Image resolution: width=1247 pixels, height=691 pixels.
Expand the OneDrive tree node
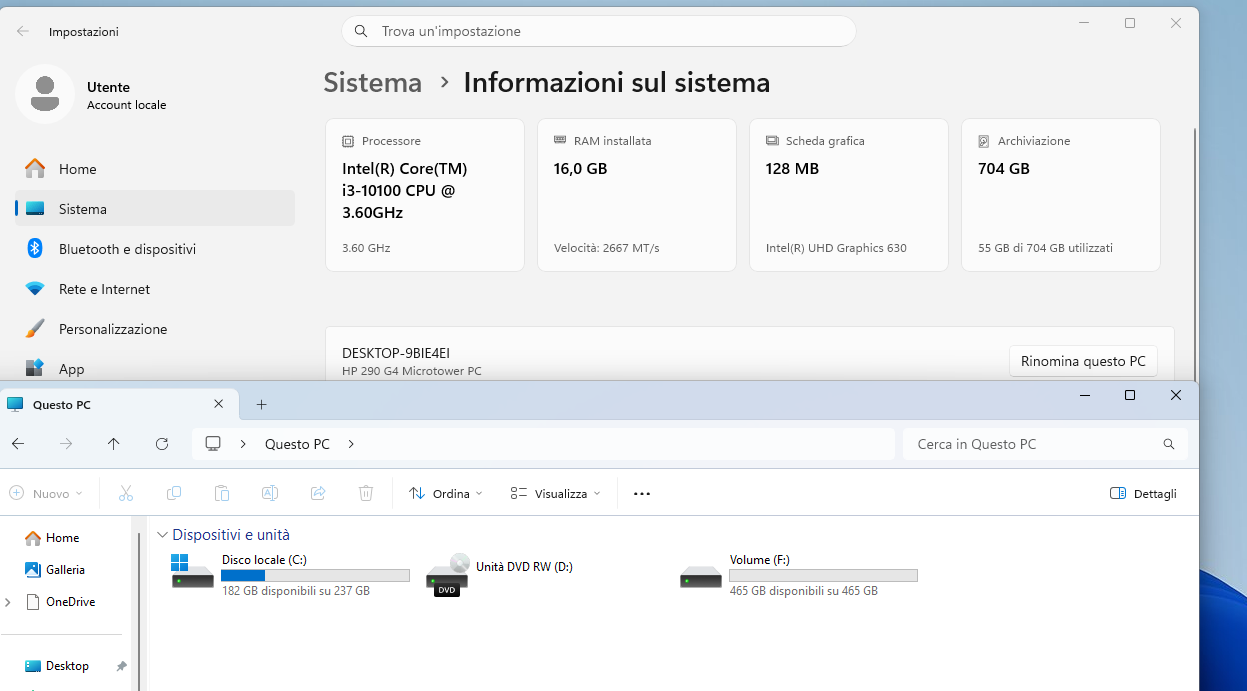[x=9, y=602]
